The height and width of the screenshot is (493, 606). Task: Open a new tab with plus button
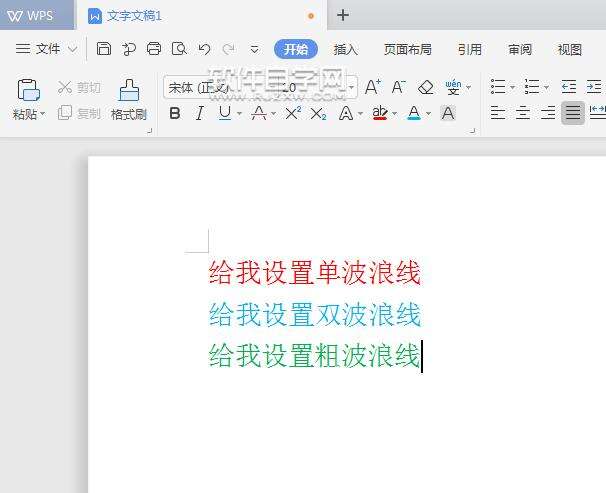click(x=343, y=15)
